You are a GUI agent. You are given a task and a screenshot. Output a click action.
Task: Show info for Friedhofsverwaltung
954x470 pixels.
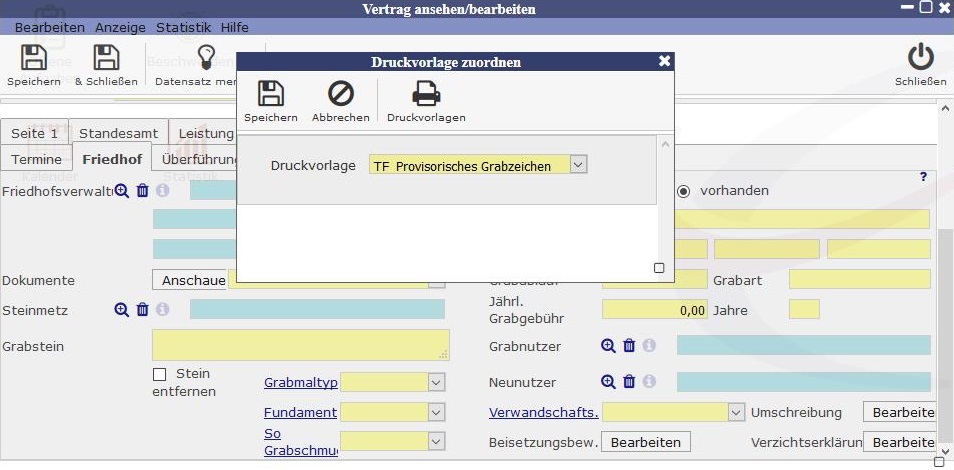click(x=163, y=190)
